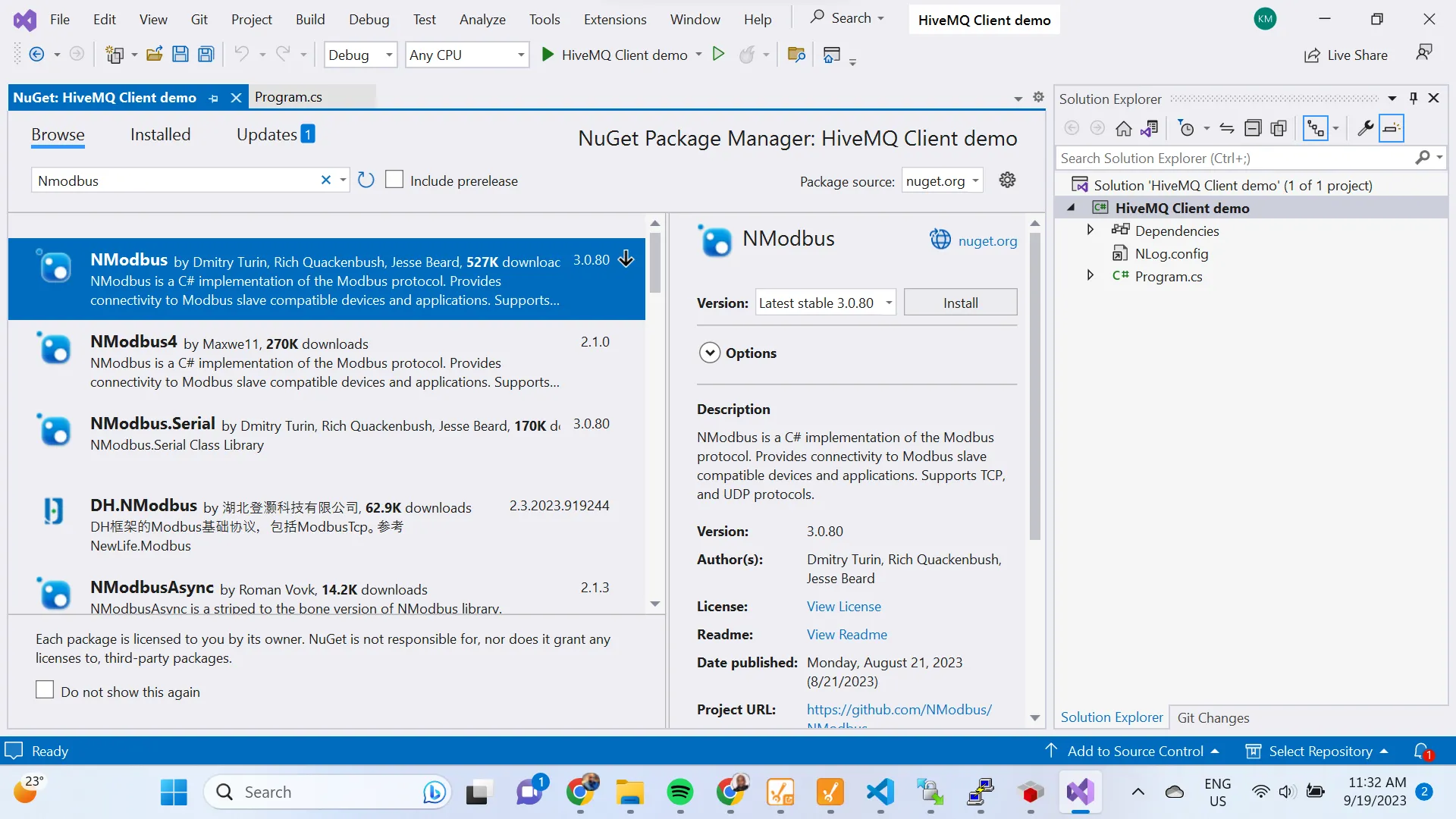Expand the Options section
This screenshot has height=819, width=1456.
point(710,353)
